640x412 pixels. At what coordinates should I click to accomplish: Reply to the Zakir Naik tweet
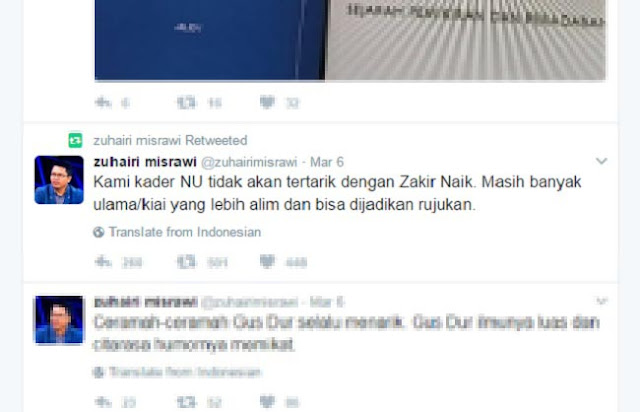pos(103,261)
